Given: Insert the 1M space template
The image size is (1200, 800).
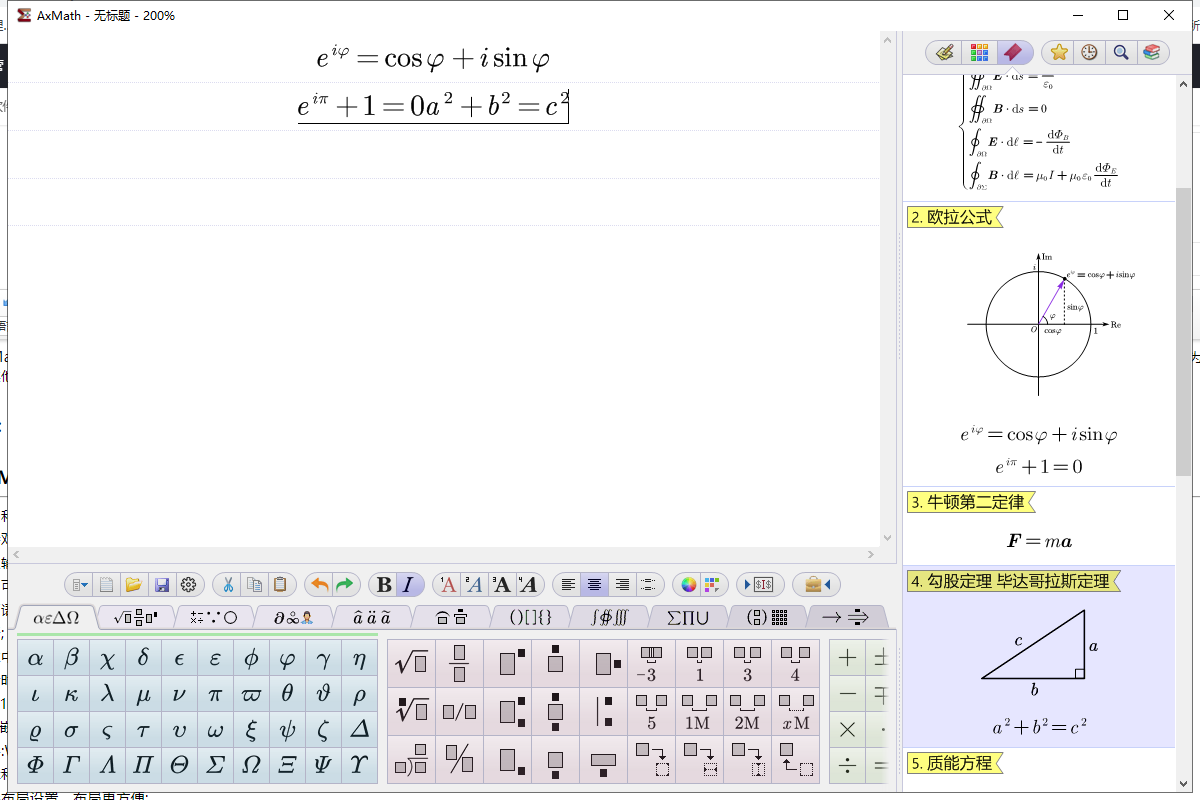Looking at the screenshot, I should [699, 711].
